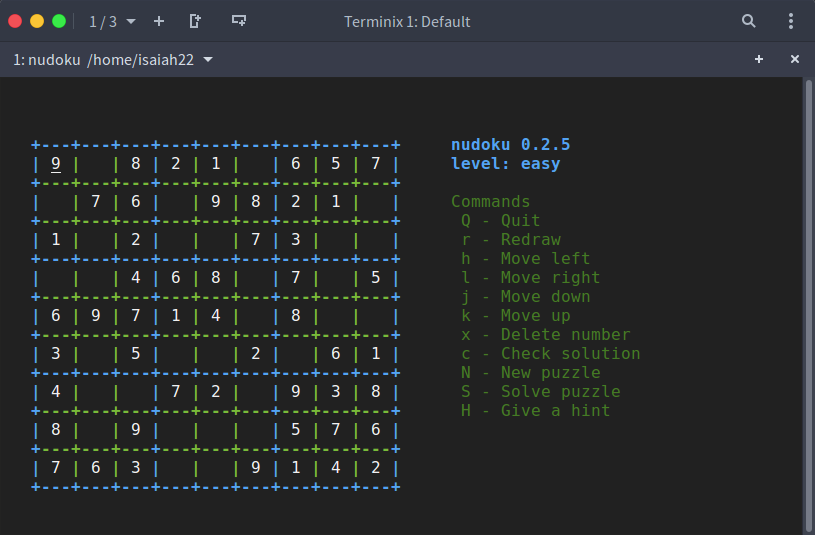Click the yellow minimize window button
815x535 pixels.
point(37,21)
